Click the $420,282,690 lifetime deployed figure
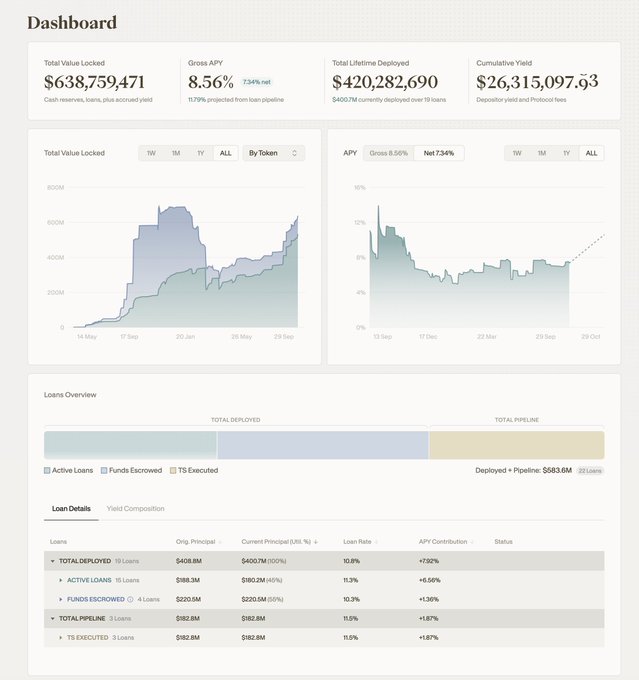Image resolution: width=639 pixels, height=680 pixels. tap(385, 82)
